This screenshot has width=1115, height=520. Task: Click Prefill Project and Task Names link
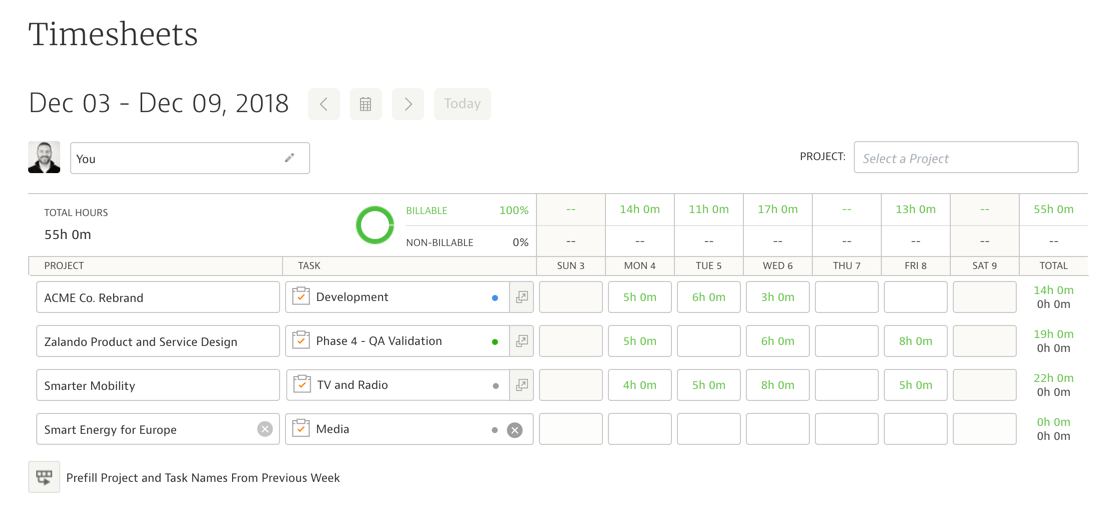pyautogui.click(x=203, y=478)
